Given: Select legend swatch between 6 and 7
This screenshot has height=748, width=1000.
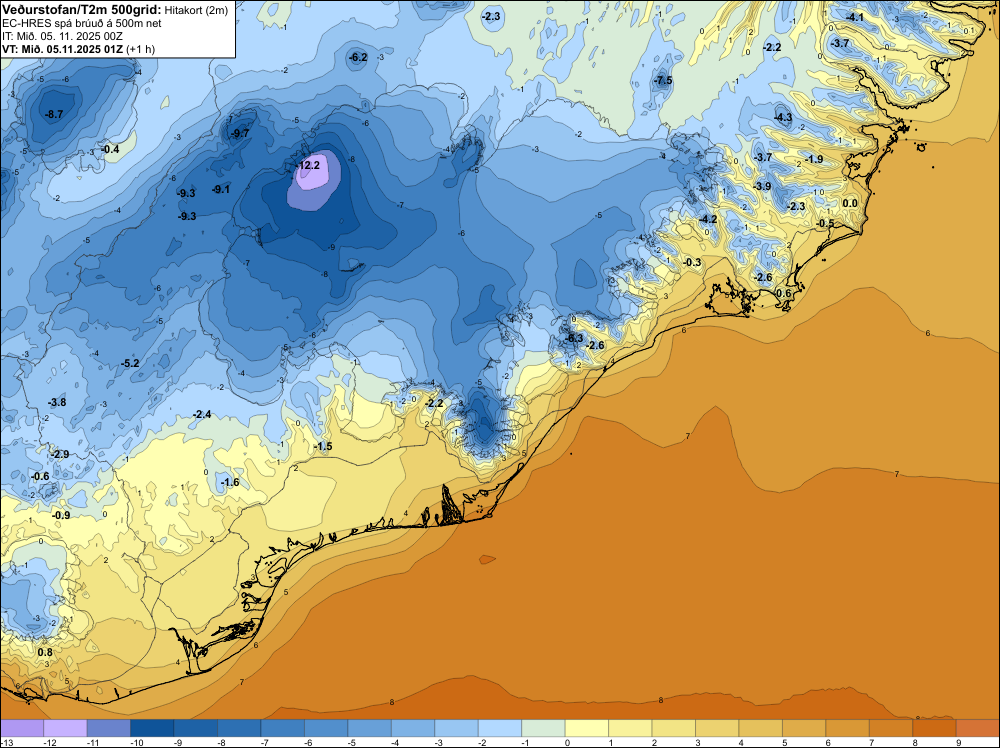Looking at the screenshot, I should pos(848,728).
